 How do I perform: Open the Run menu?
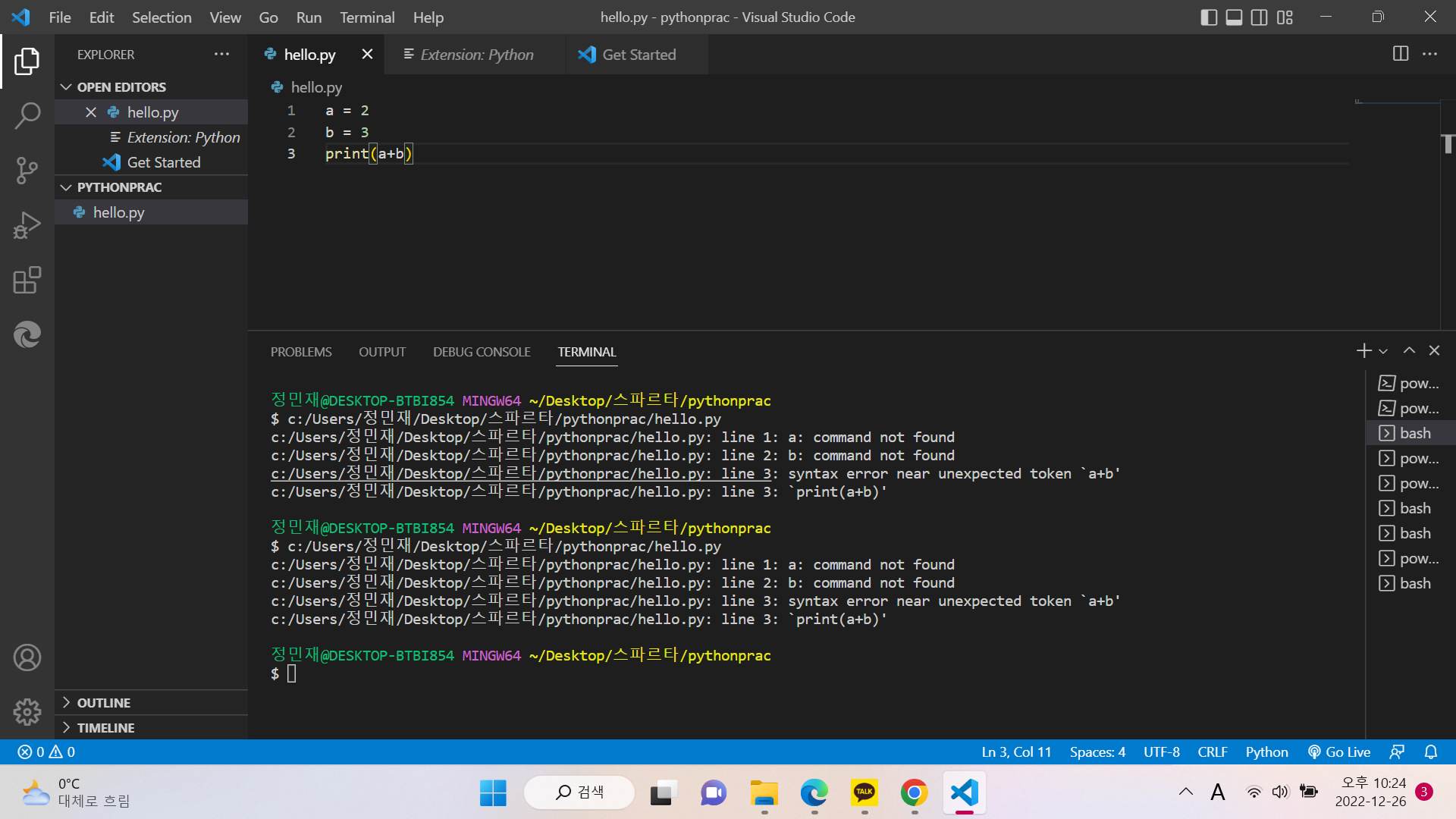pos(309,17)
